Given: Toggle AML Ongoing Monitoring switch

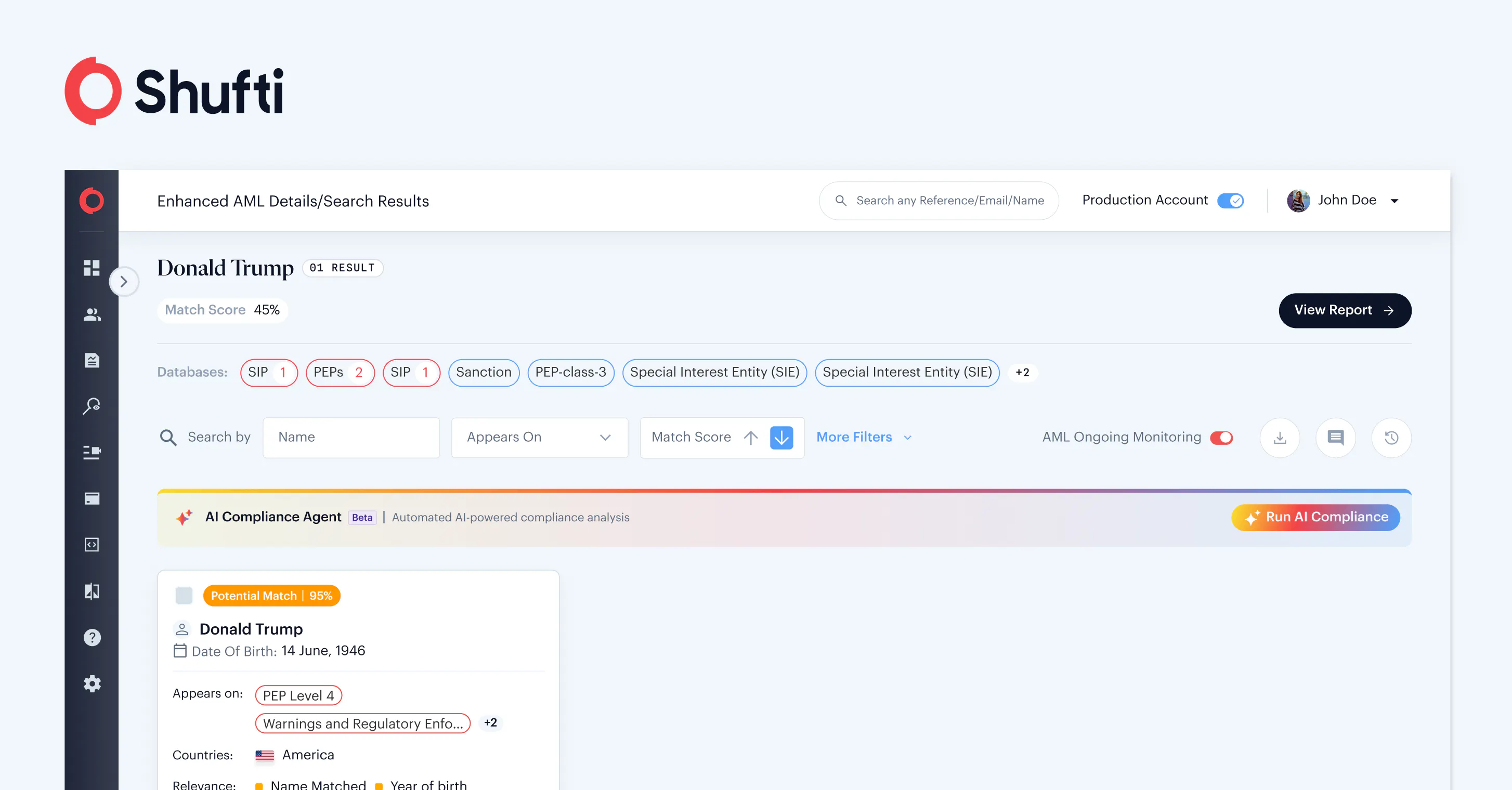Looking at the screenshot, I should [1221, 438].
